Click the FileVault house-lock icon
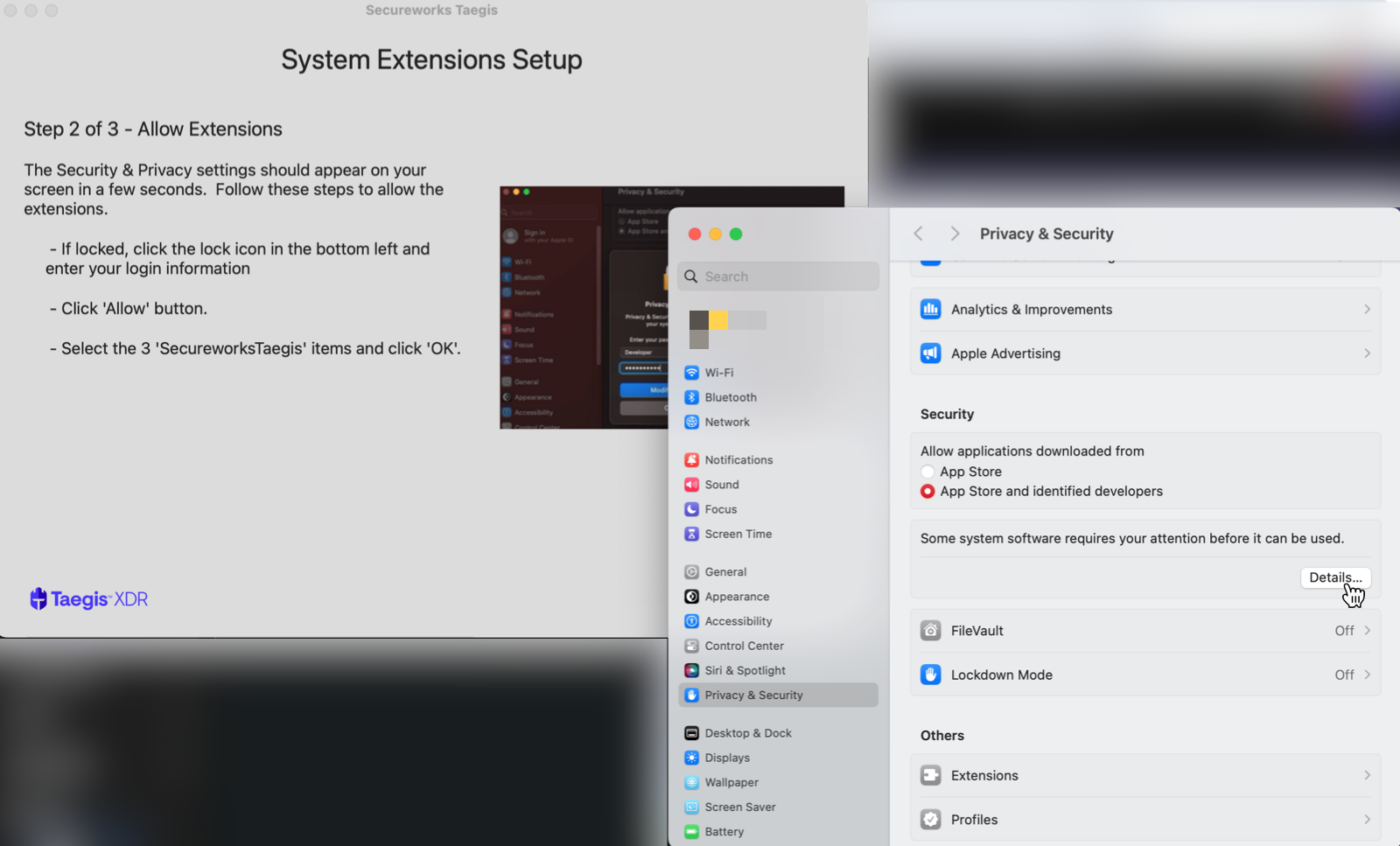 pos(930,631)
